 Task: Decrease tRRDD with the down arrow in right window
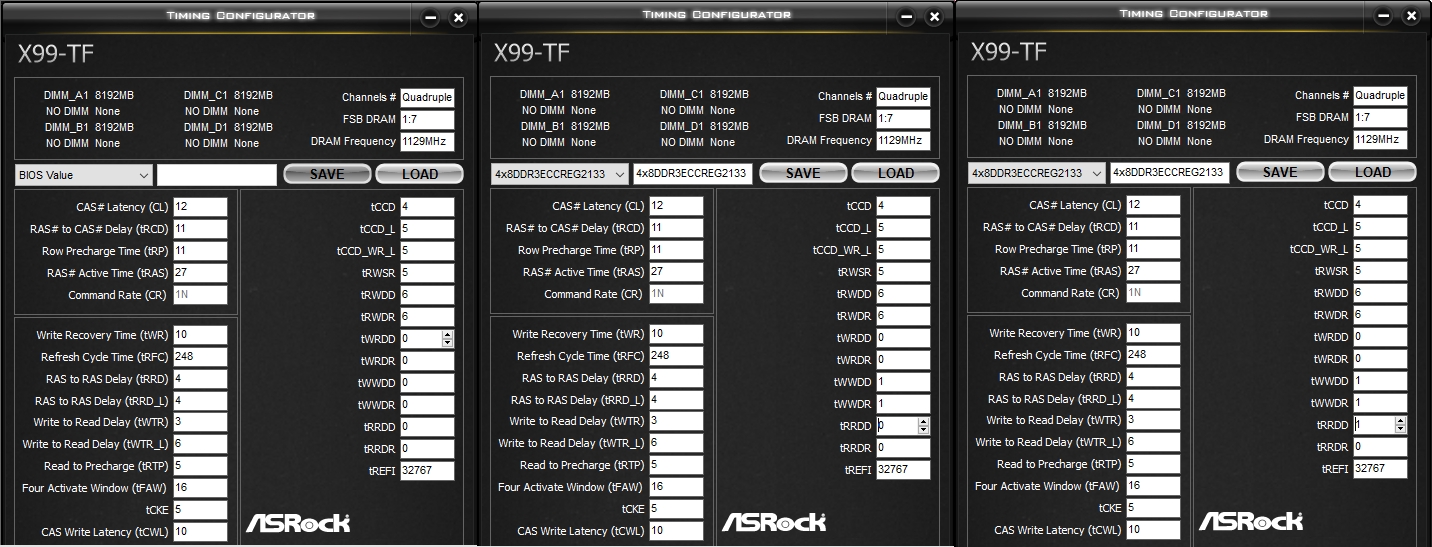[1400, 430]
